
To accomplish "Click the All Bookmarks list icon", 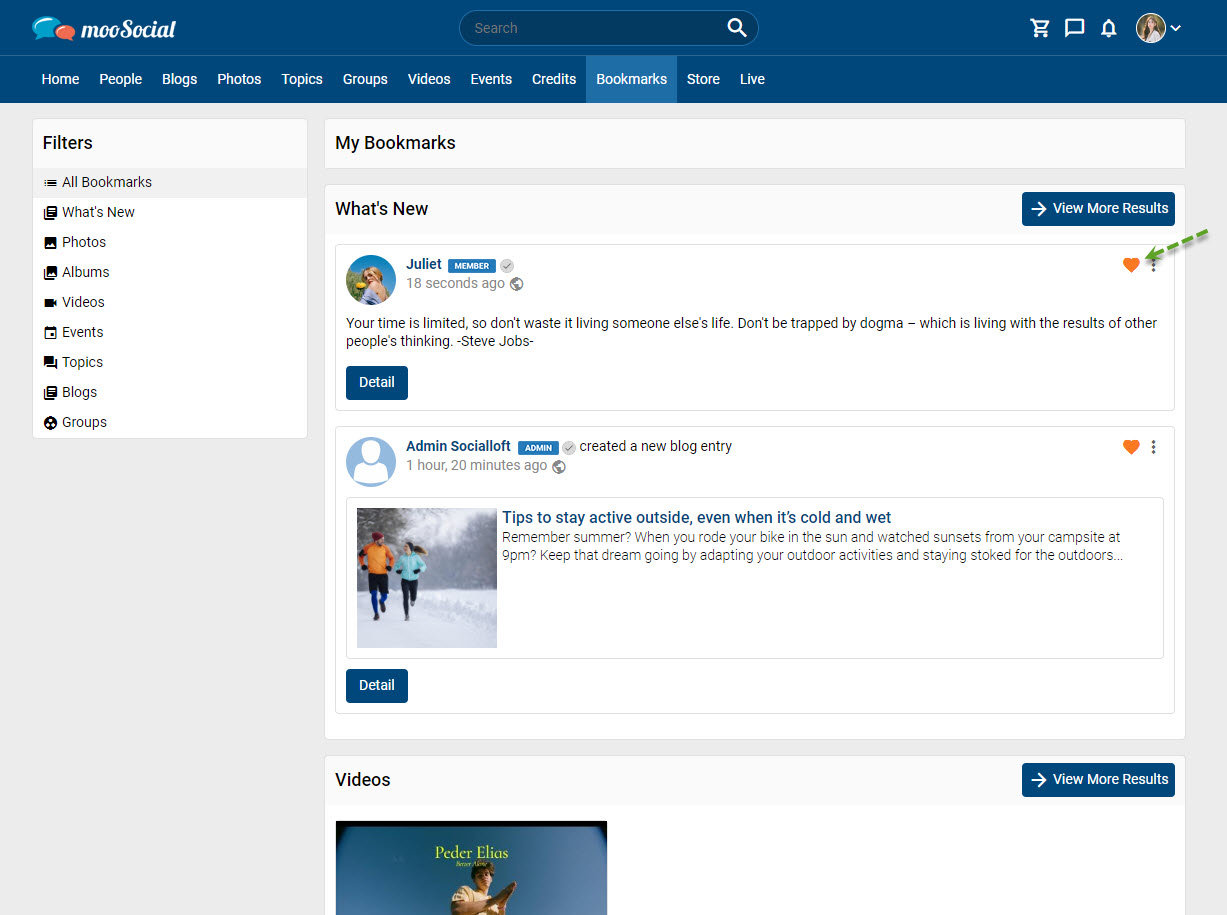I will pos(50,183).
